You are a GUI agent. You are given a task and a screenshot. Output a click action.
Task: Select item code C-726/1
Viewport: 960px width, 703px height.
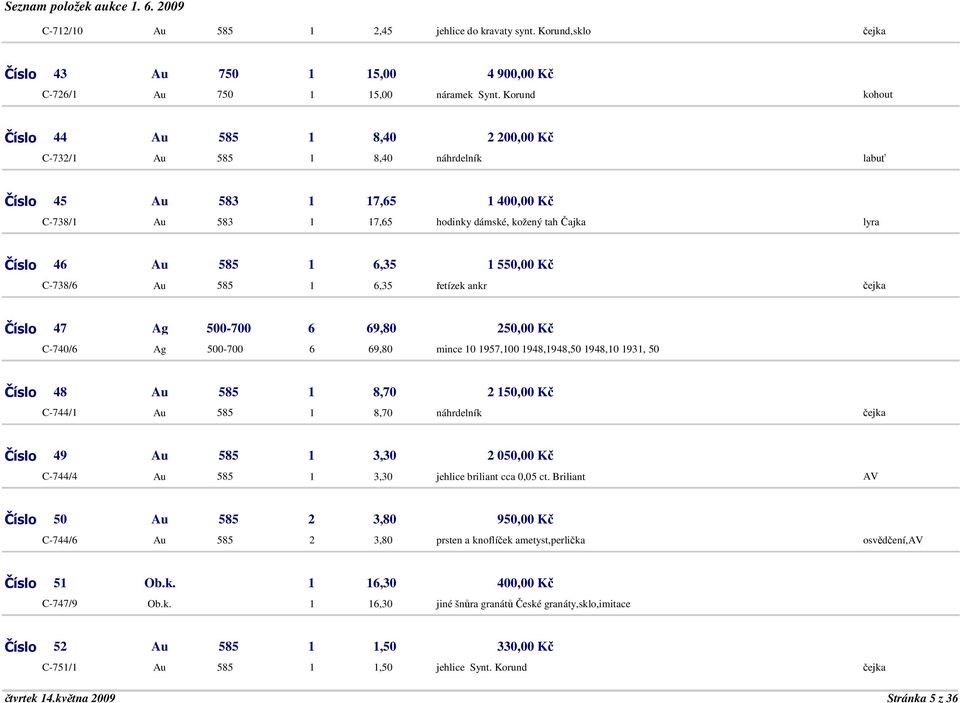[62, 95]
